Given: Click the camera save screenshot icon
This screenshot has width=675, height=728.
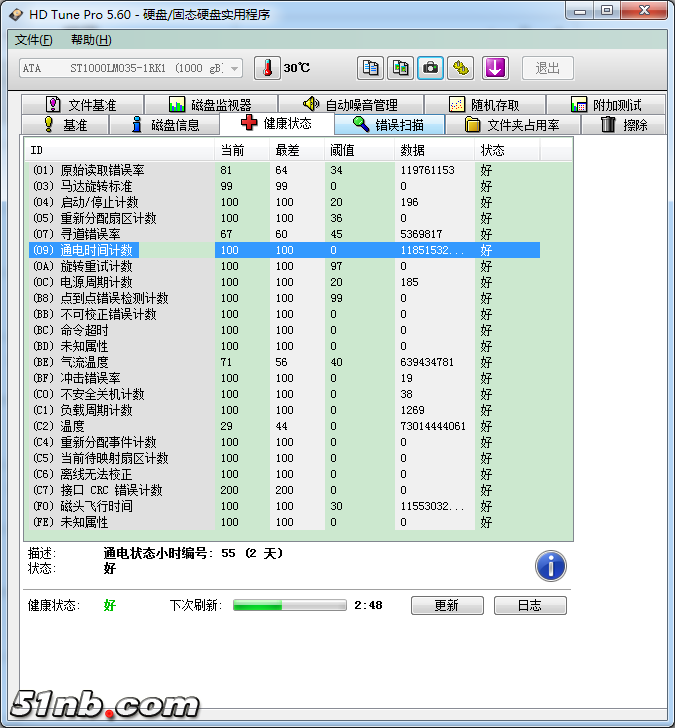Looking at the screenshot, I should (431, 68).
